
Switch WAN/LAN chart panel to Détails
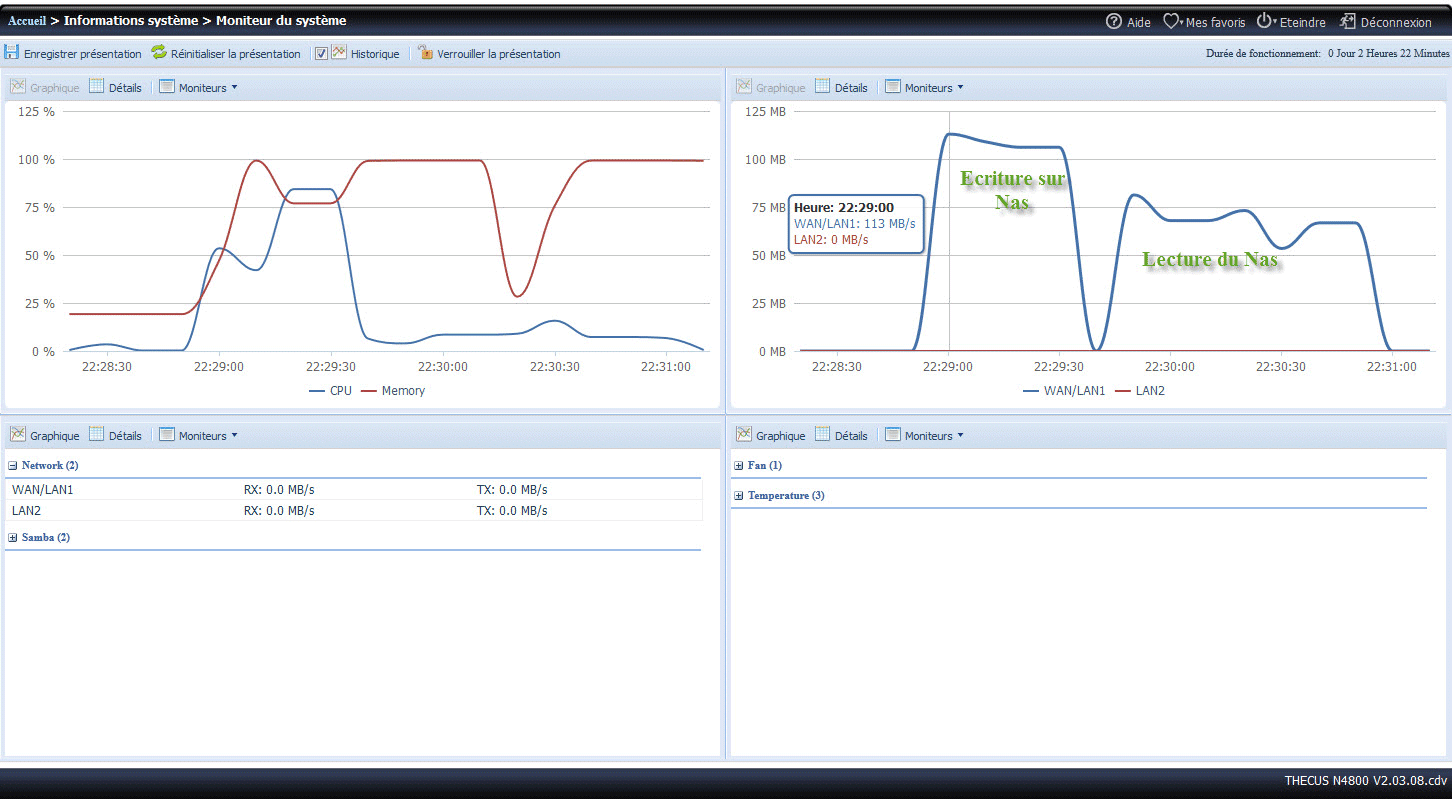pos(841,87)
